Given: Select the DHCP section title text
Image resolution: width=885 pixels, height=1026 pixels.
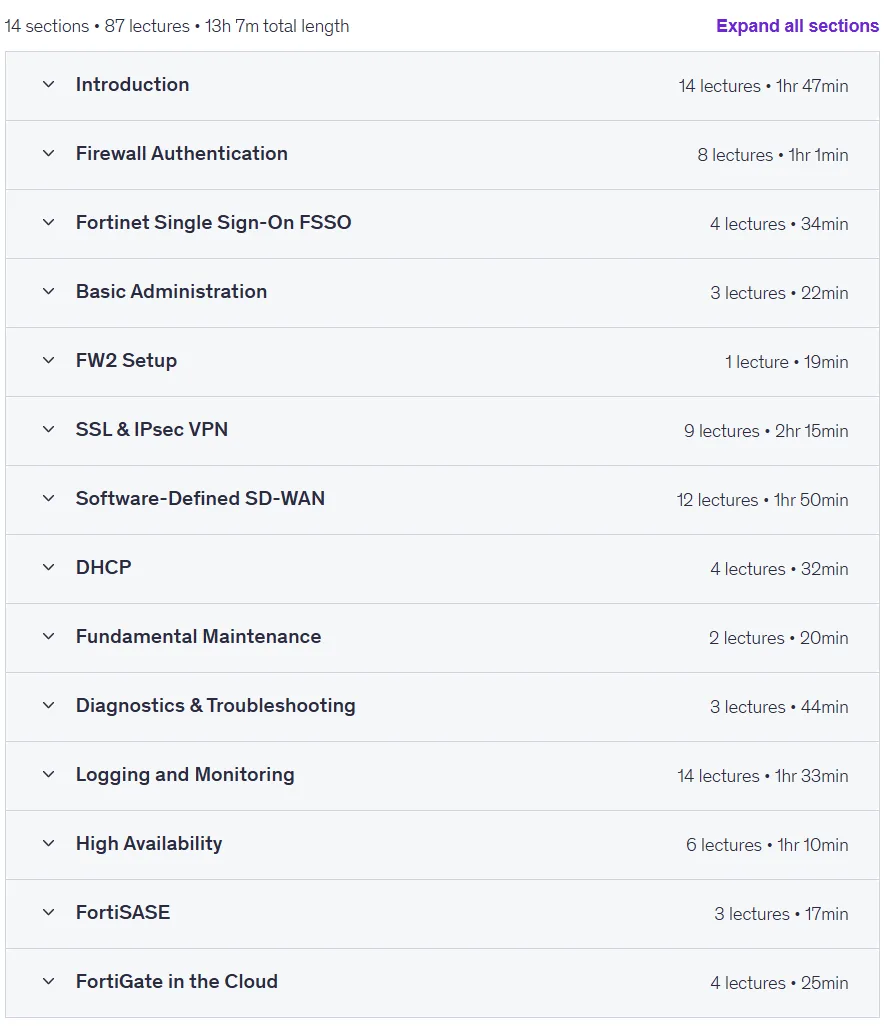Looking at the screenshot, I should pos(103,567).
